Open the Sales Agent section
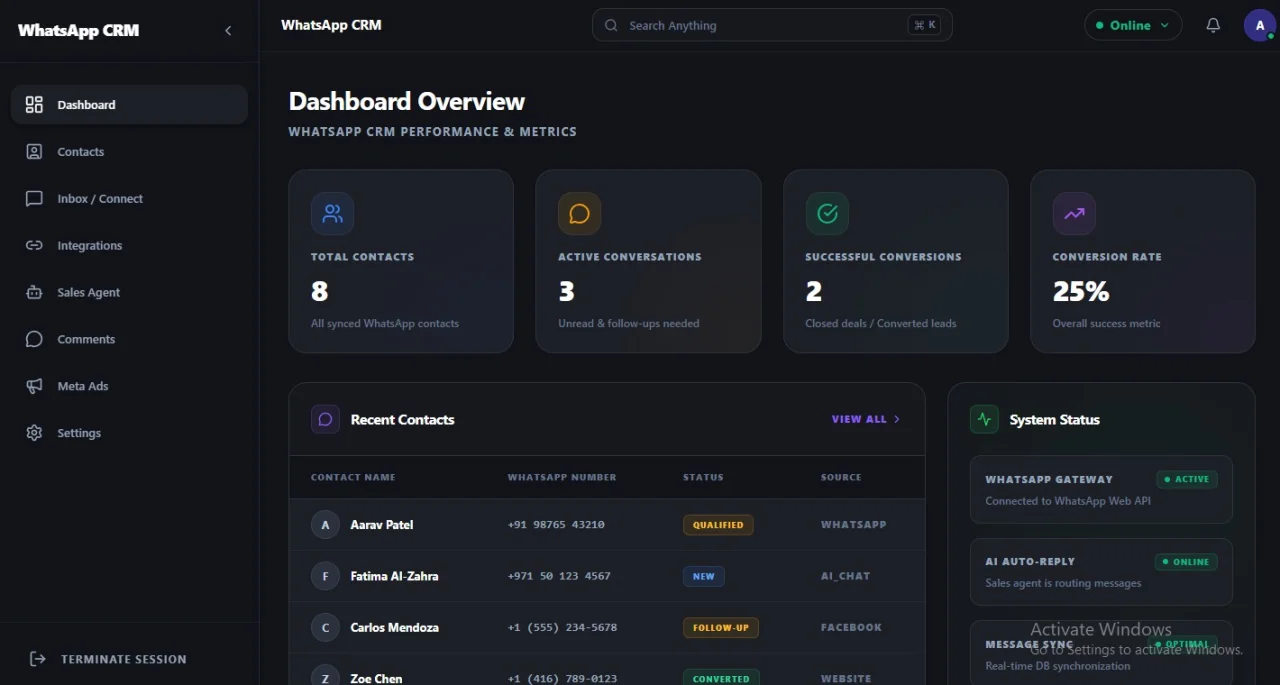Viewport: 1280px width, 685px height. [x=129, y=292]
